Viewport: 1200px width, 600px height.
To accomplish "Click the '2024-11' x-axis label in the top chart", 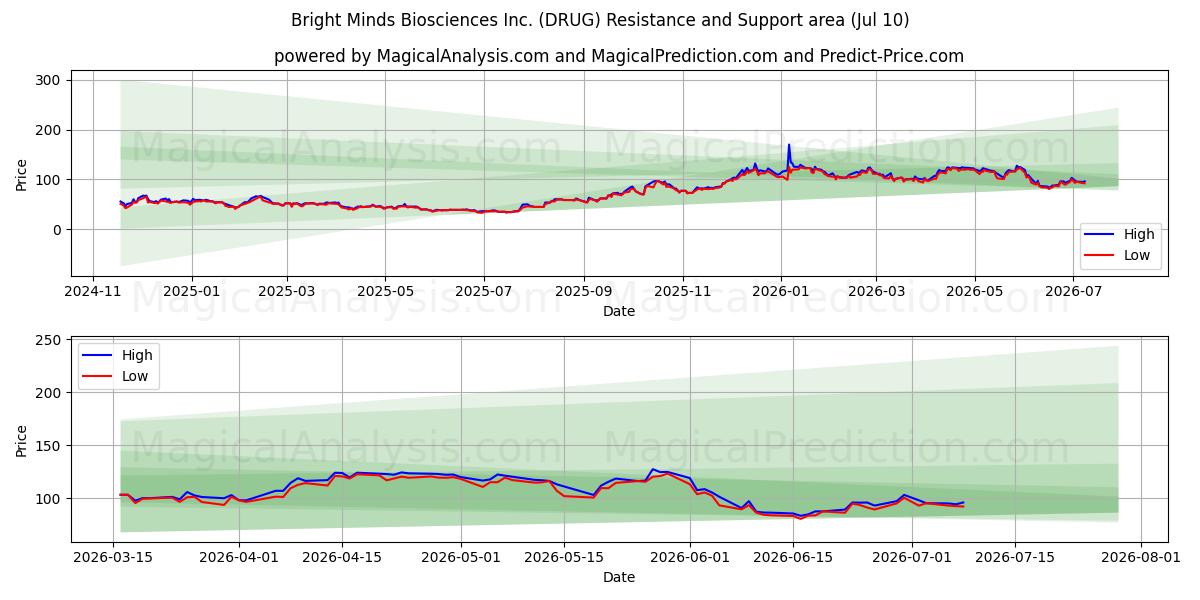I will tap(93, 291).
